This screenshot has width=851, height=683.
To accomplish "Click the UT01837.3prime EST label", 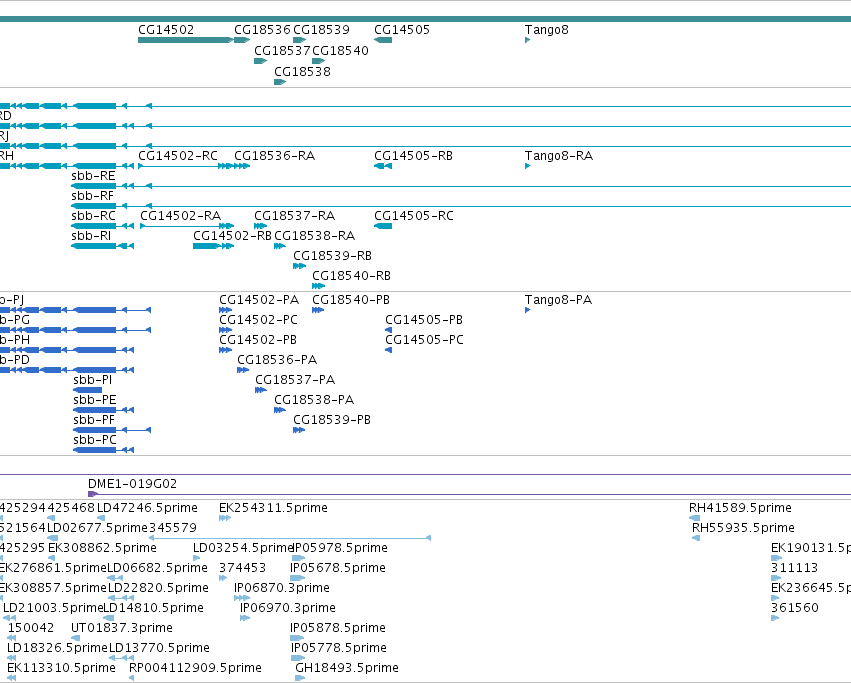I will tap(122, 628).
